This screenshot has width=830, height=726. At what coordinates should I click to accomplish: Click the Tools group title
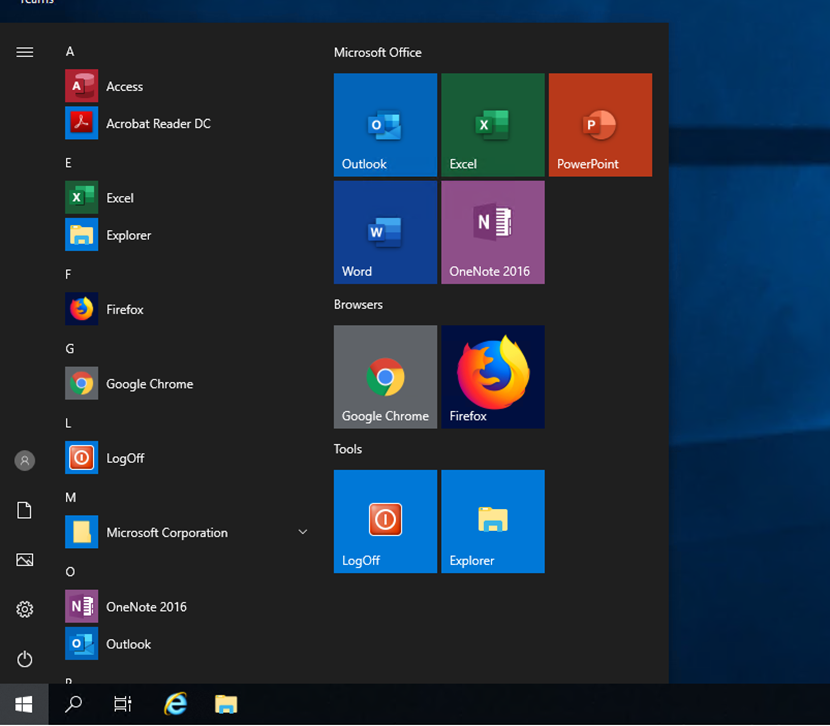point(348,449)
